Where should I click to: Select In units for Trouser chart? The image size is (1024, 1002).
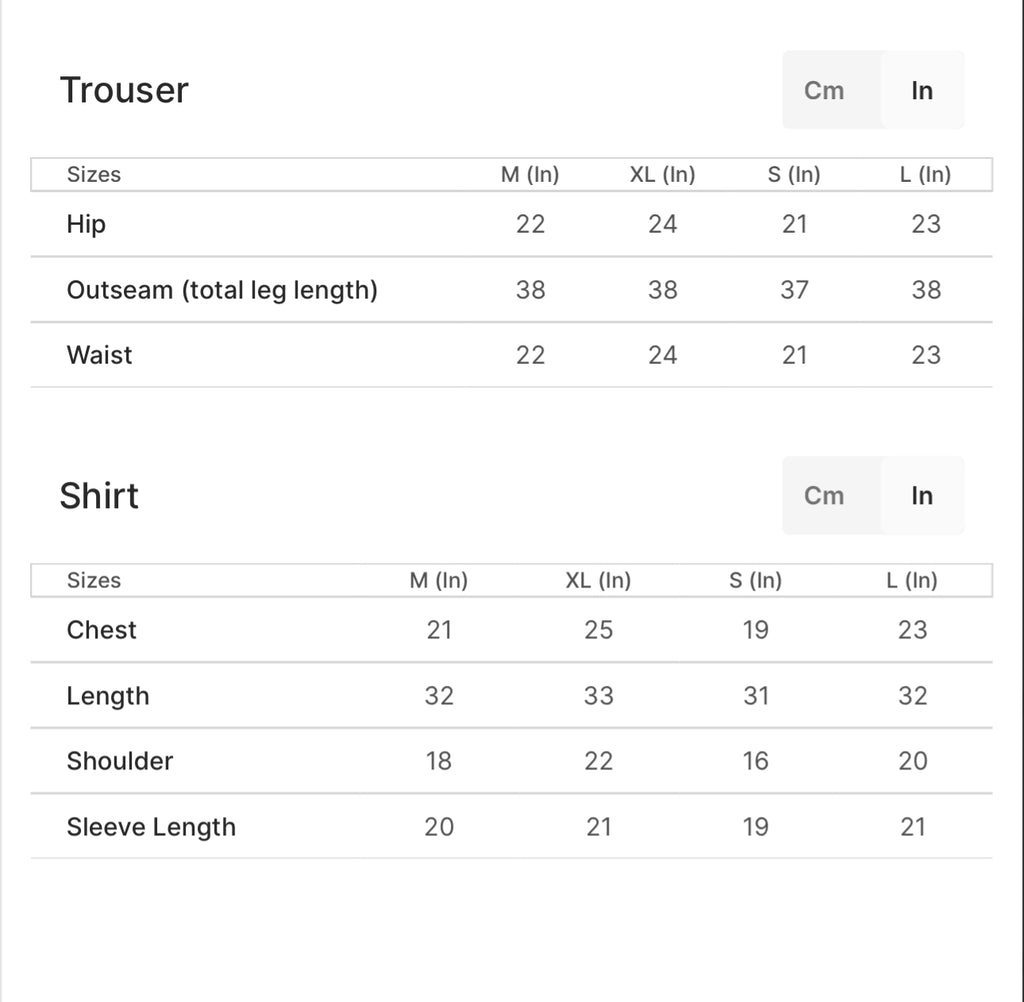click(x=922, y=90)
